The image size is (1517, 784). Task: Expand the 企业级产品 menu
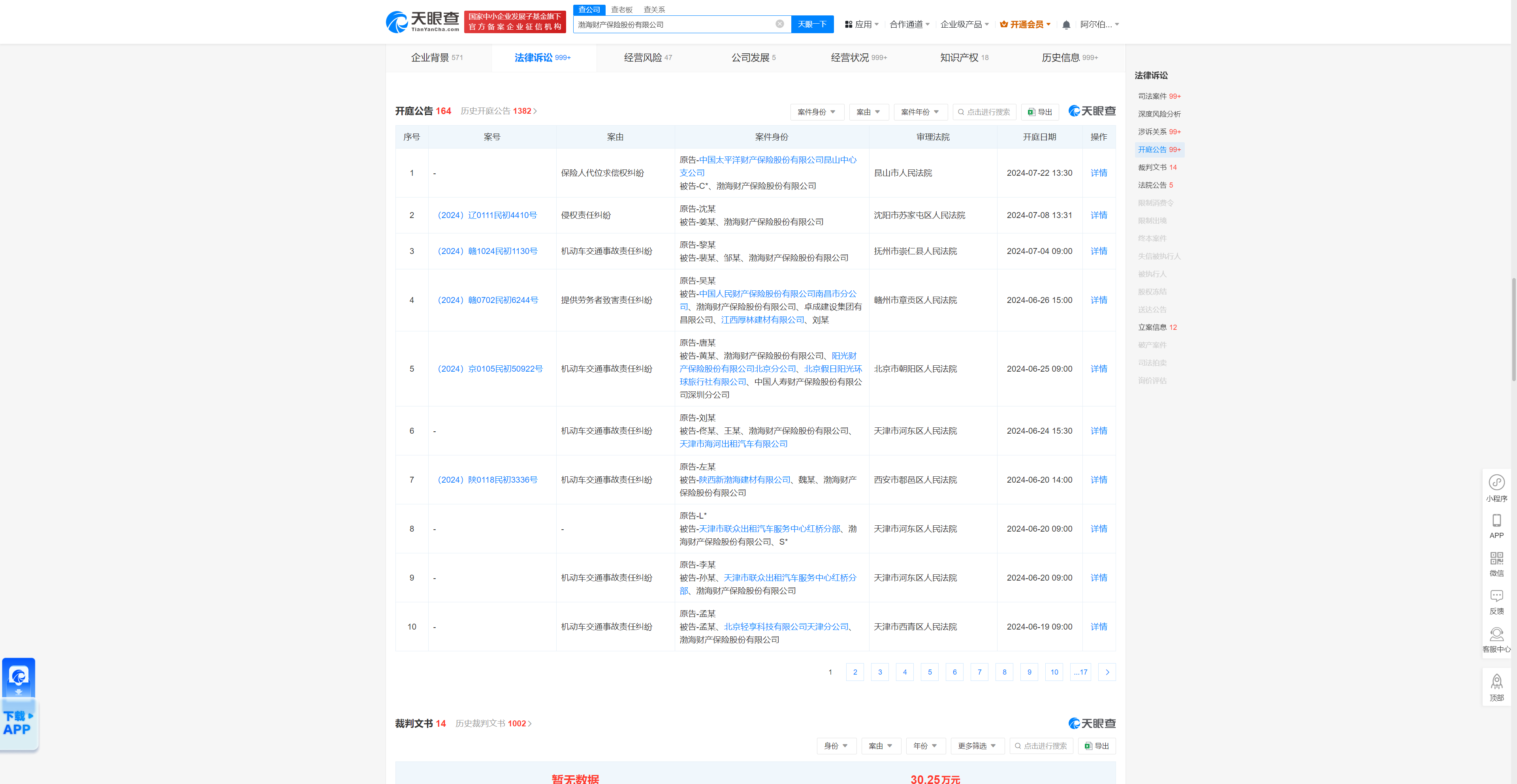(x=965, y=25)
